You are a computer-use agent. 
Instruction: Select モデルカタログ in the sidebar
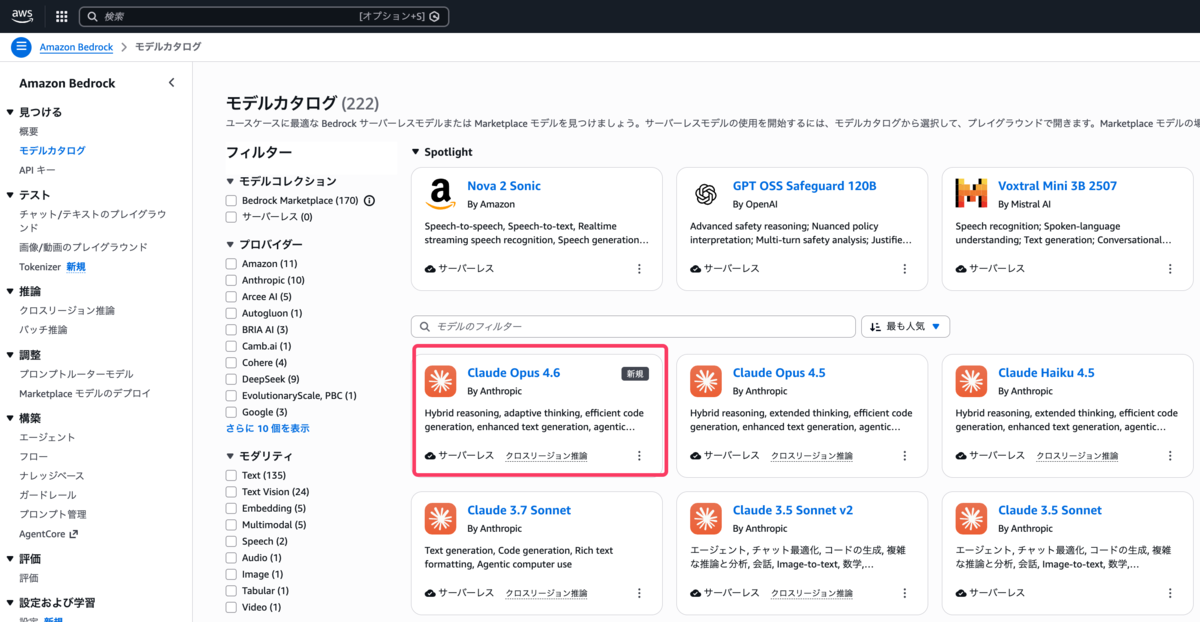click(52, 151)
